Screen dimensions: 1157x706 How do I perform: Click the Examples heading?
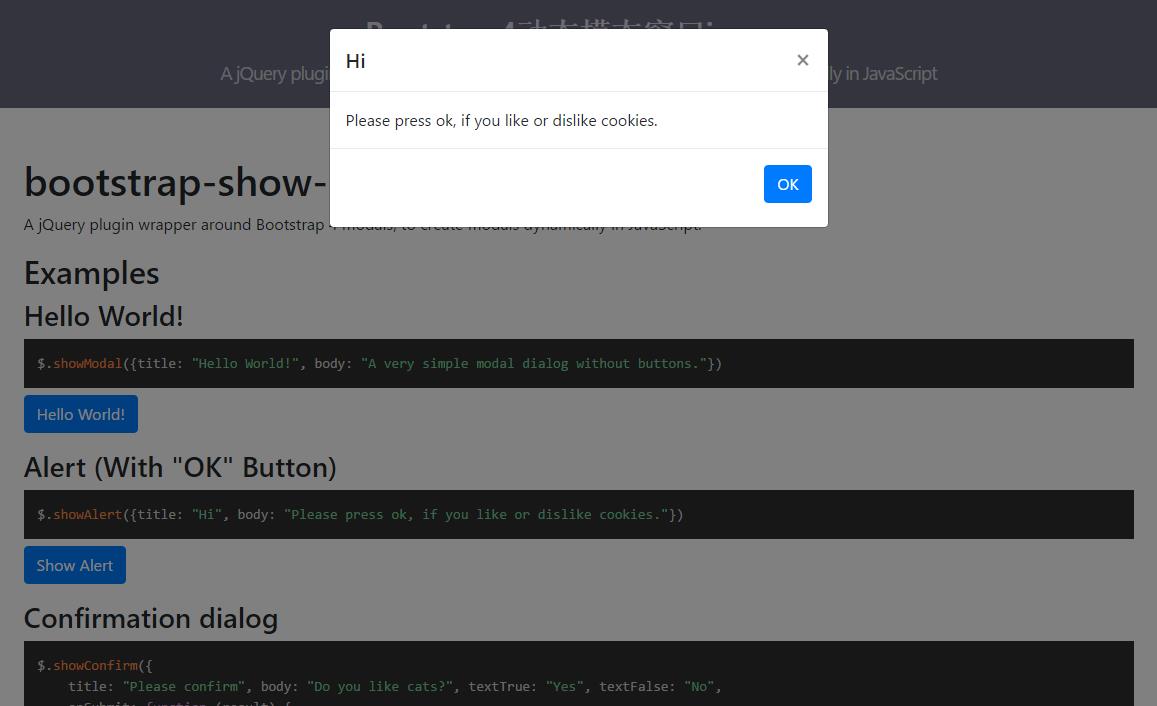coord(91,273)
